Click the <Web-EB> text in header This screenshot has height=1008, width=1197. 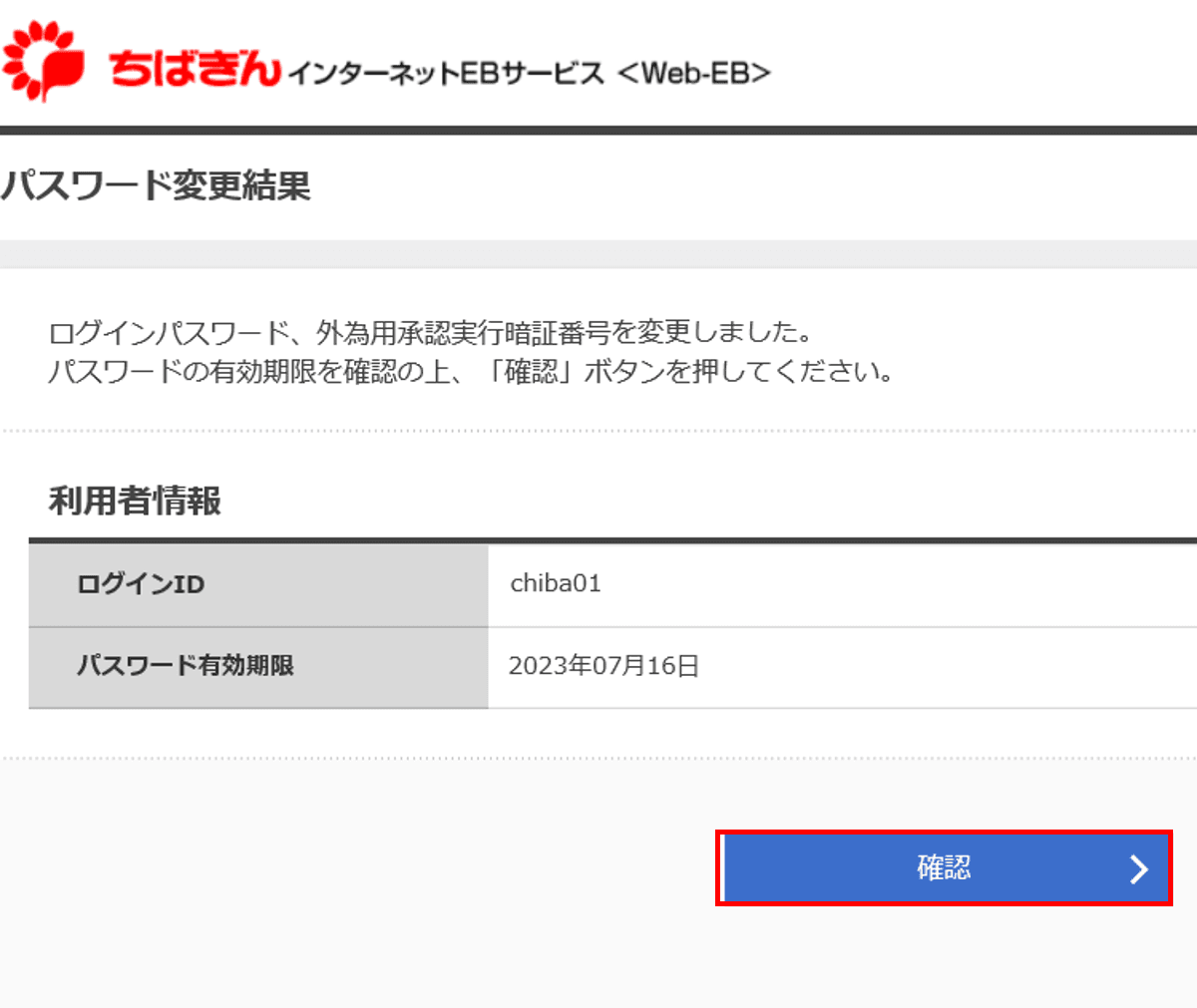pyautogui.click(x=694, y=73)
